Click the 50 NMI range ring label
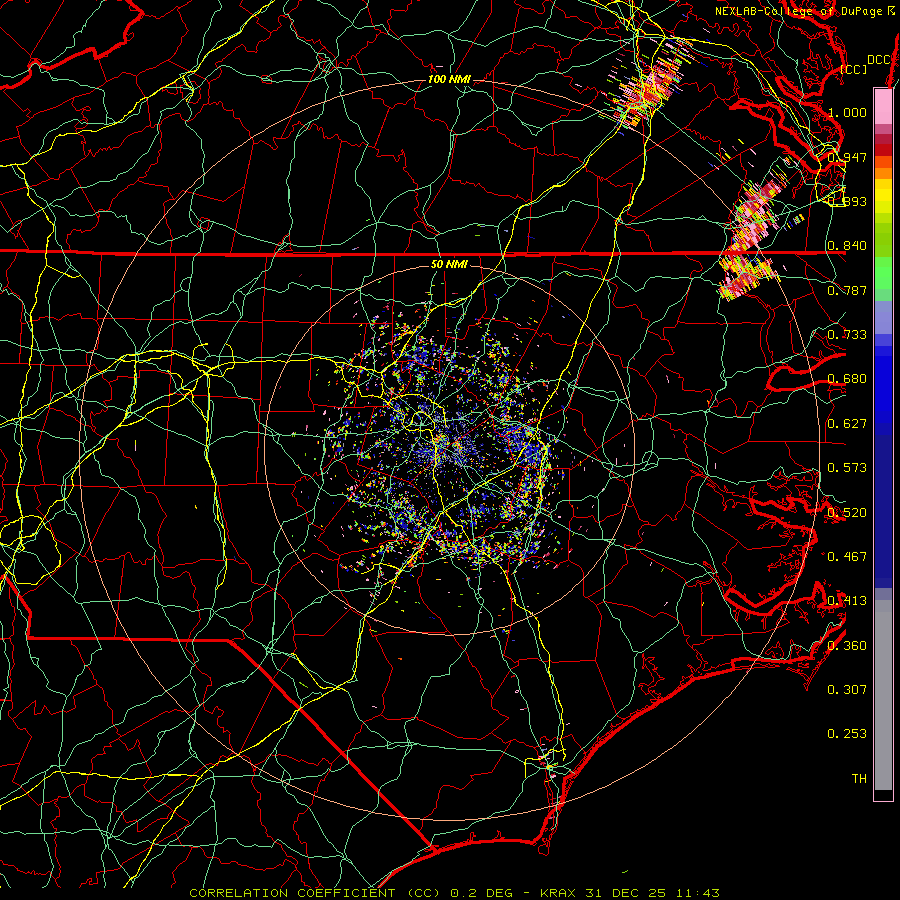This screenshot has height=900, width=900. (449, 264)
